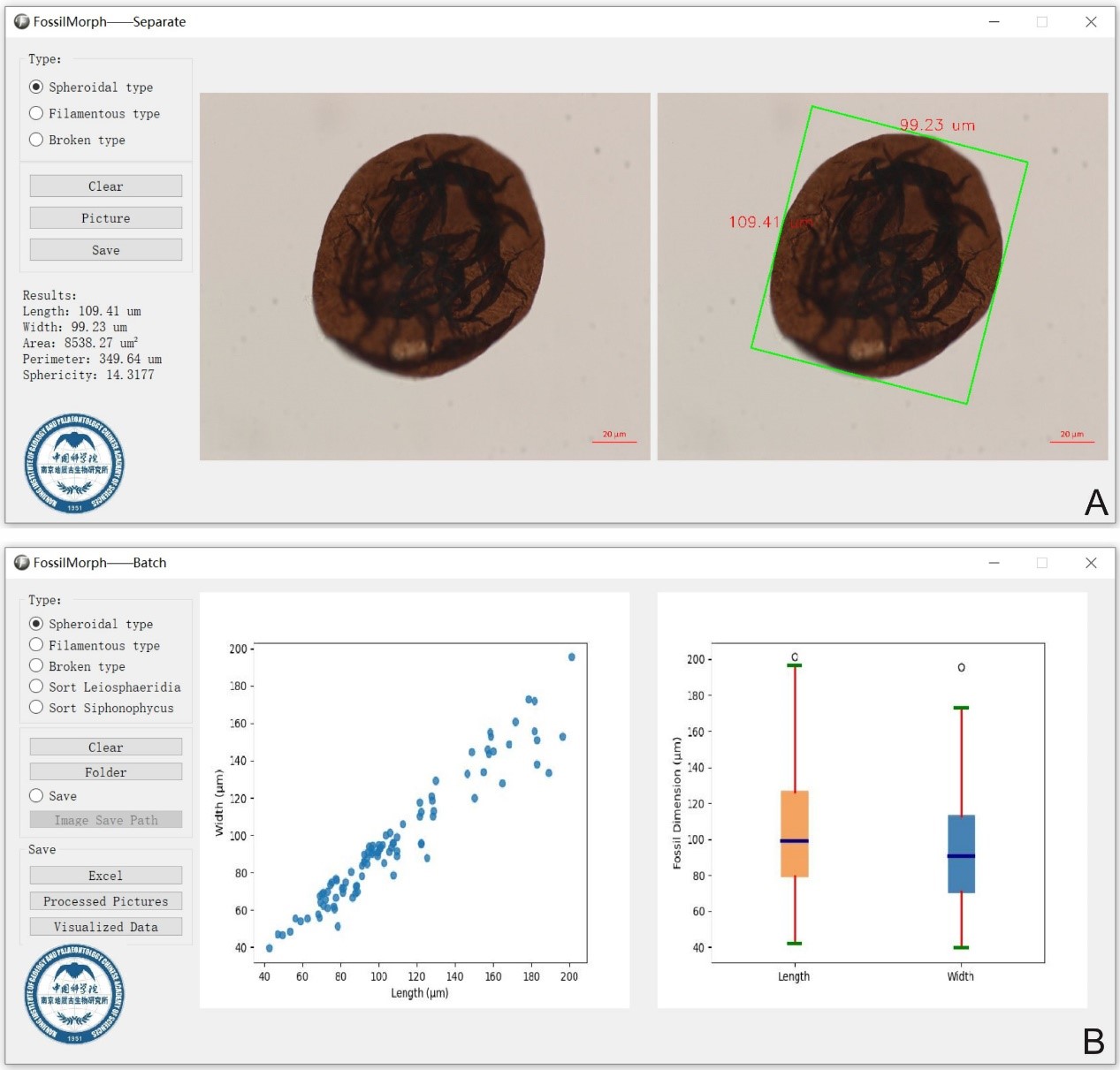Click the original fossil image on left
This screenshot has height=1070, width=1120.
pyautogui.click(x=424, y=277)
